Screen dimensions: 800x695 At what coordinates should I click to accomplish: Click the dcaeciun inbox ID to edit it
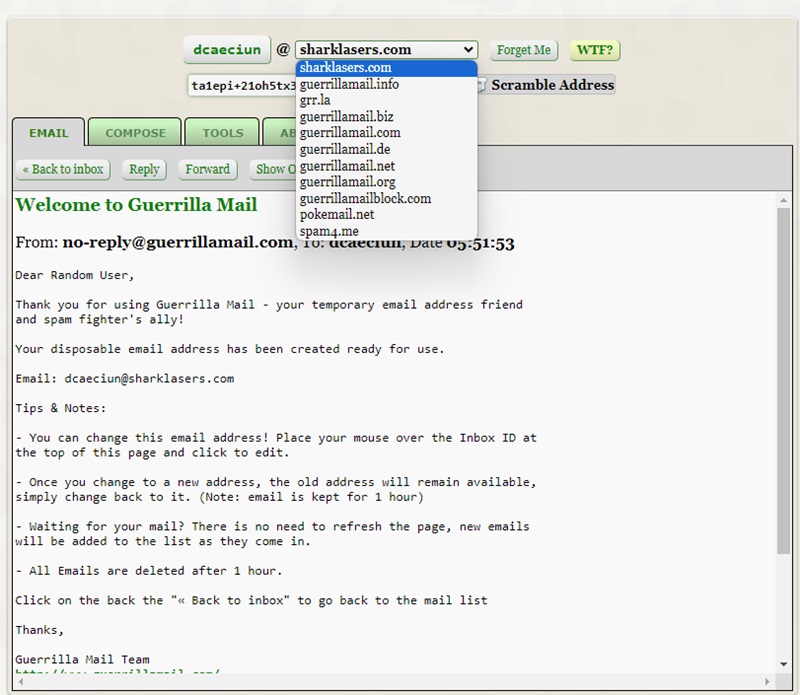(x=226, y=48)
